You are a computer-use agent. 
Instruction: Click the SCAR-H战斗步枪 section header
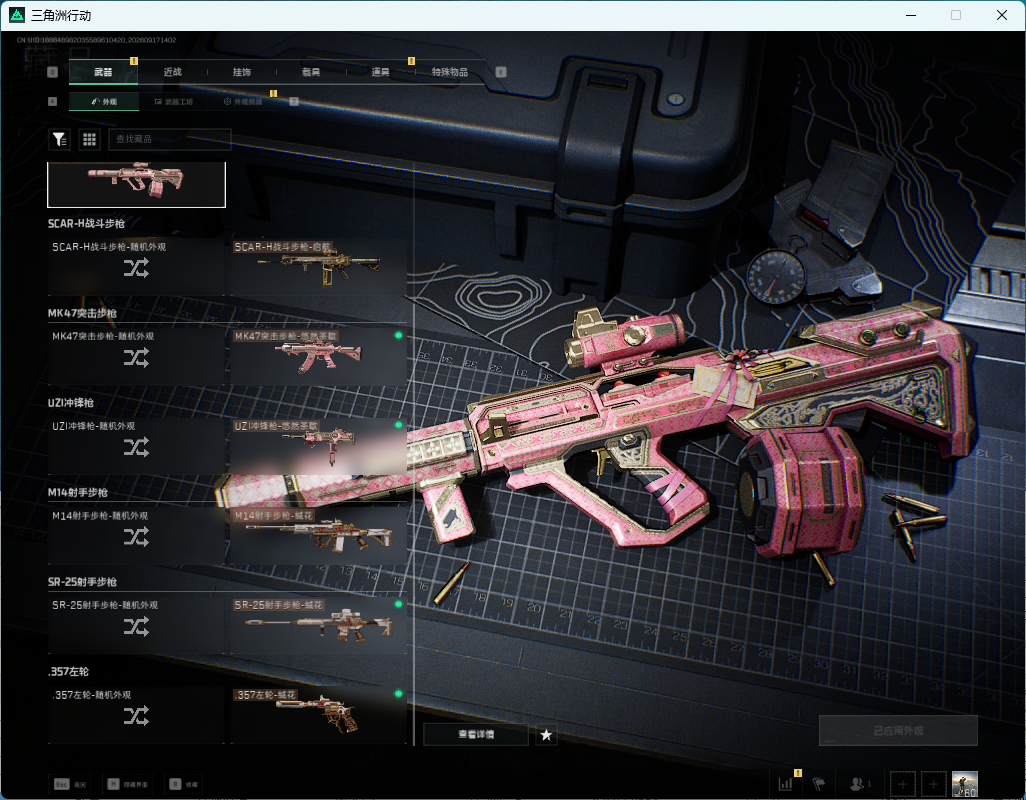[x=86, y=223]
